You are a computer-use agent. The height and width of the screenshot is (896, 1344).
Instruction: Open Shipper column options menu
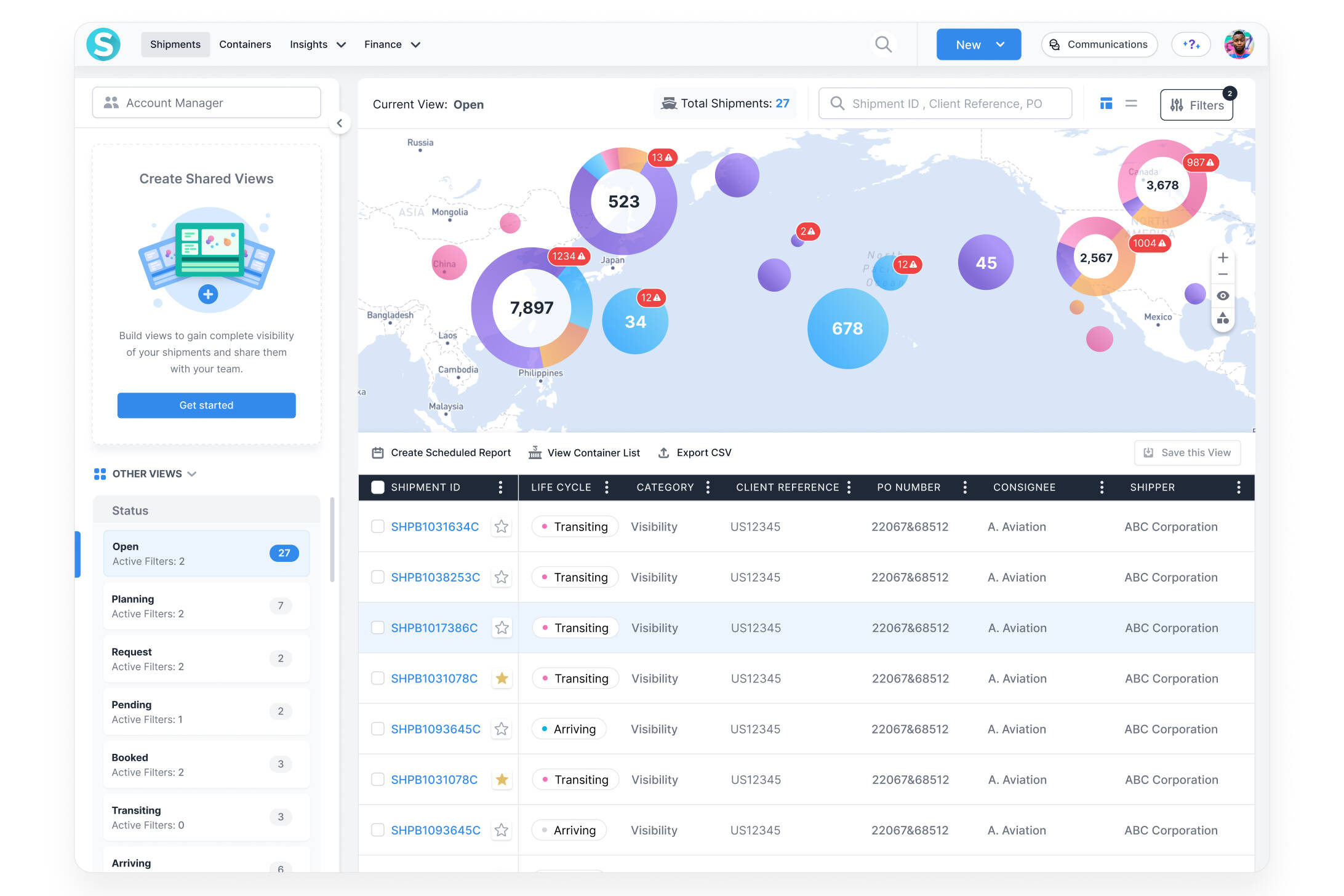coord(1238,487)
